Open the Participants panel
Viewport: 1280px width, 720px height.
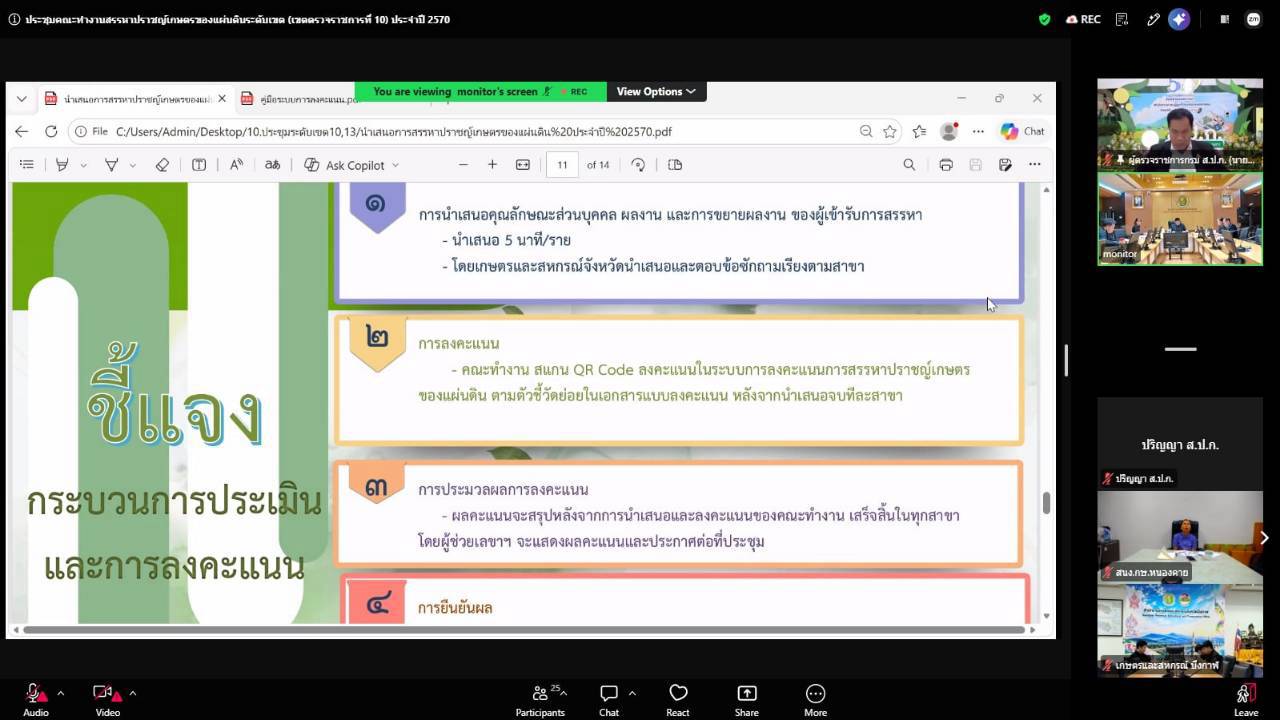click(x=540, y=699)
